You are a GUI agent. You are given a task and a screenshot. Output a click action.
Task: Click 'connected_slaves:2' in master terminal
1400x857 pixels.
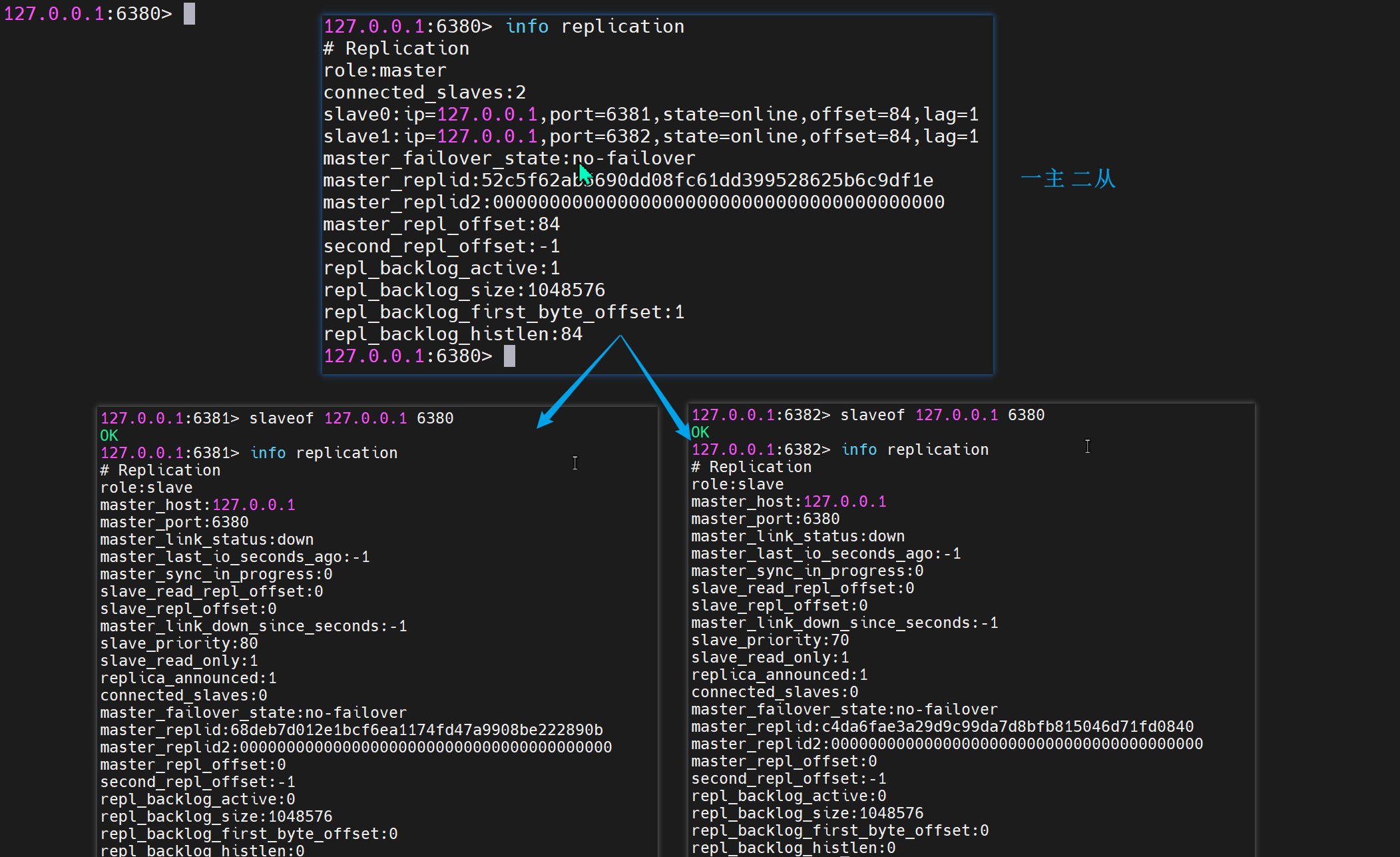point(425,93)
